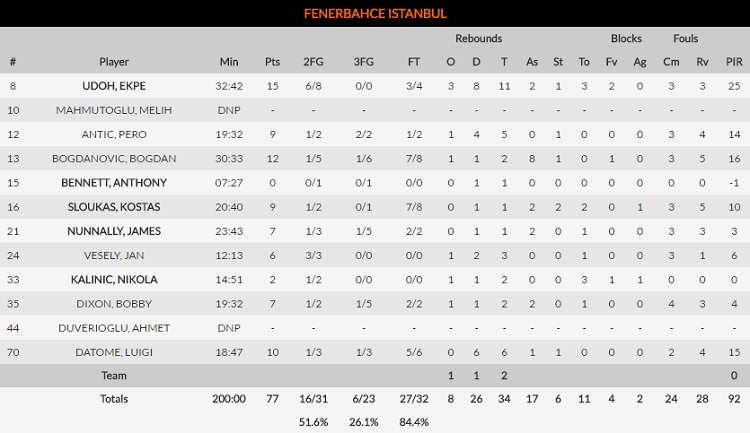This screenshot has width=750, height=433.
Task: Click Datome, Luigi player name
Action: pos(114,352)
